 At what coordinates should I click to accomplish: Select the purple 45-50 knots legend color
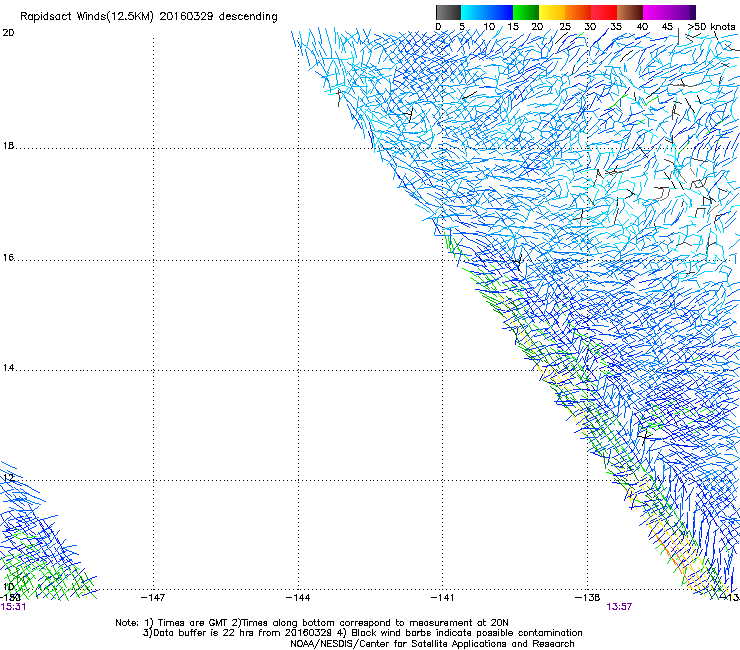point(682,12)
